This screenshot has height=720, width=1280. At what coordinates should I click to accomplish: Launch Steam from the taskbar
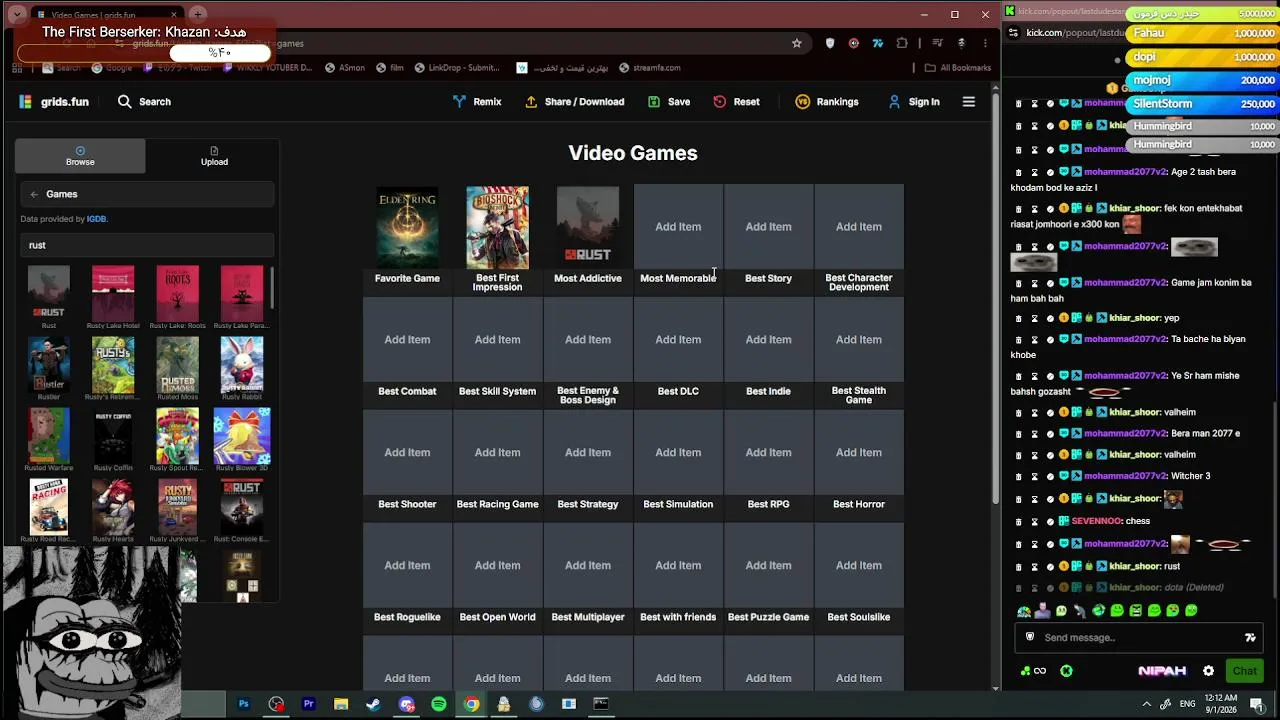point(373,704)
